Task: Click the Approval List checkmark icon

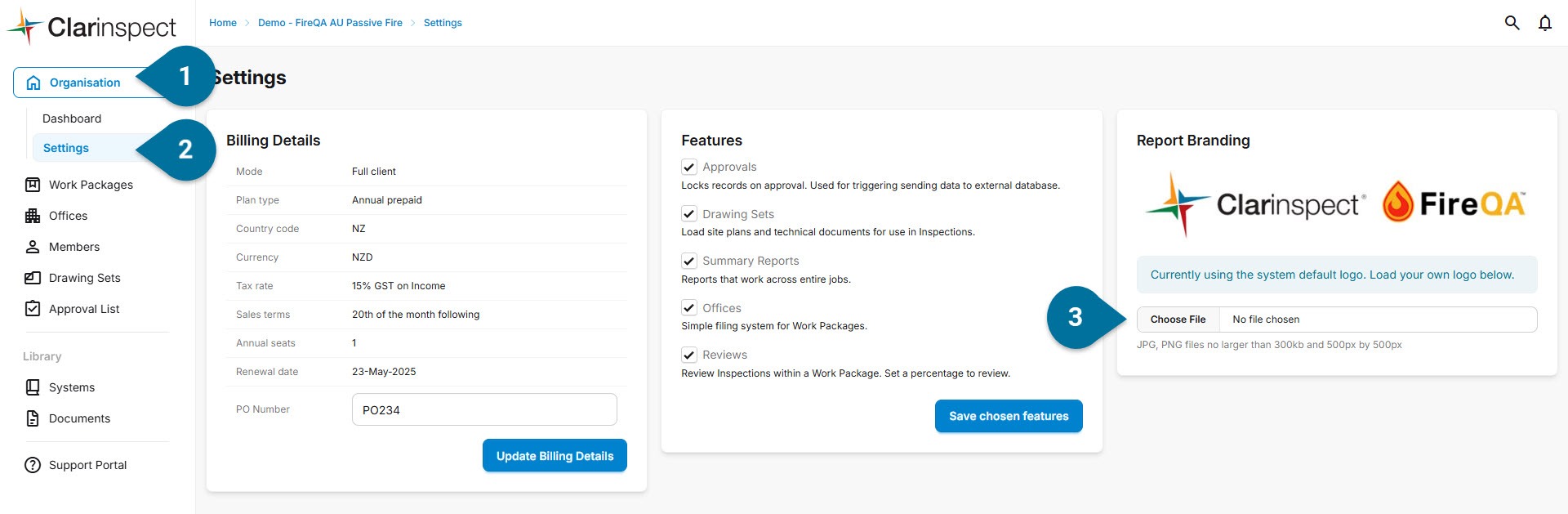Action: point(33,309)
